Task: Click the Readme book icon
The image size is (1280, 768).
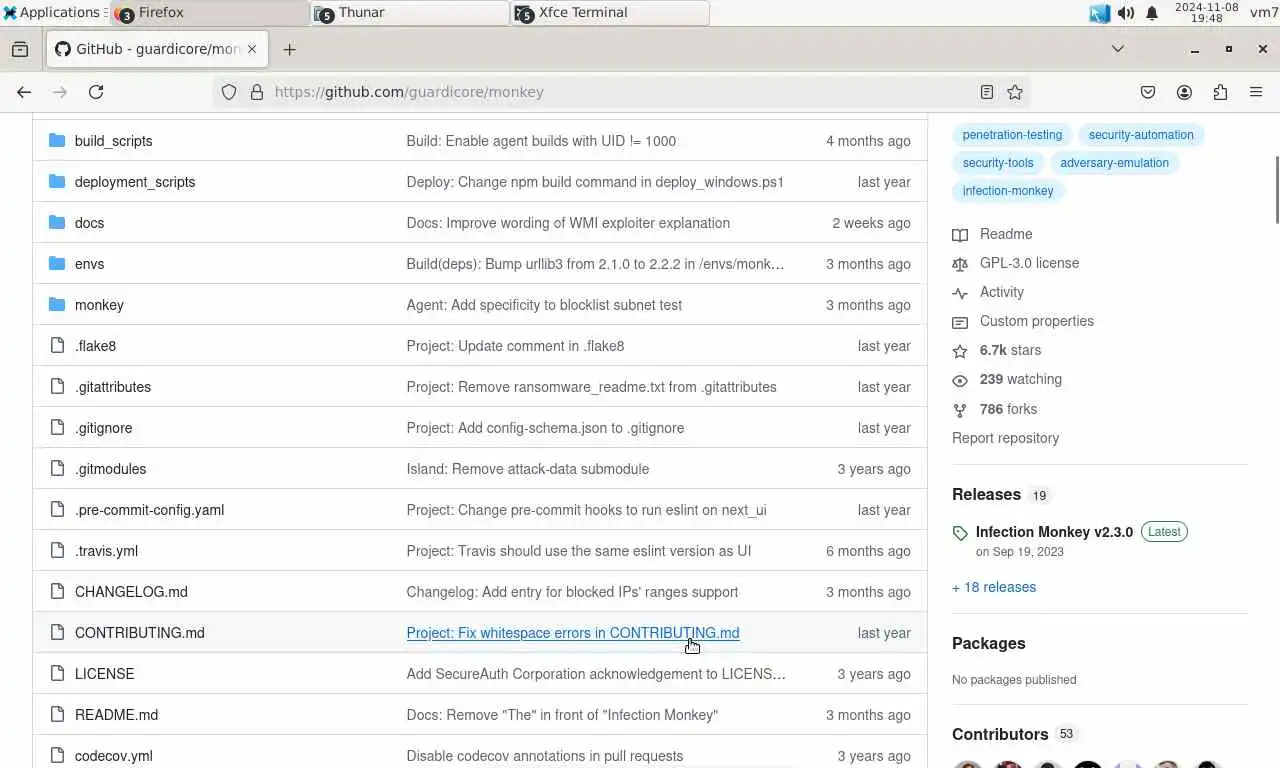Action: [x=960, y=235]
